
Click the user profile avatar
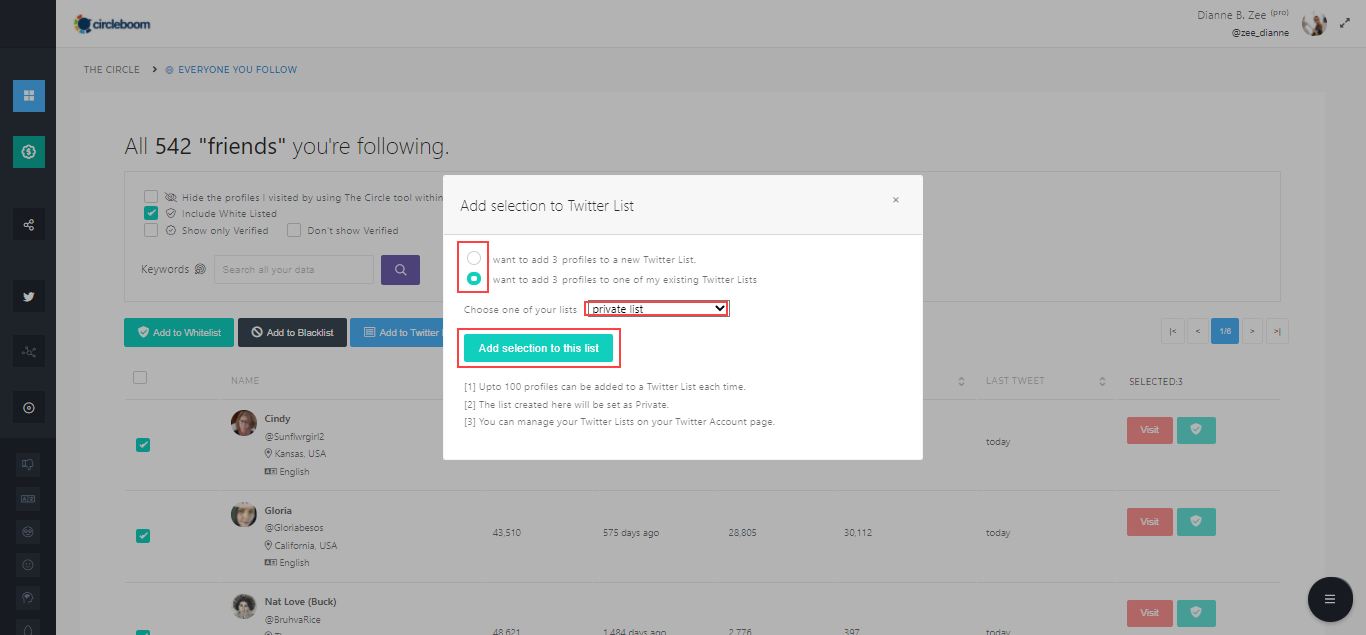(1314, 23)
